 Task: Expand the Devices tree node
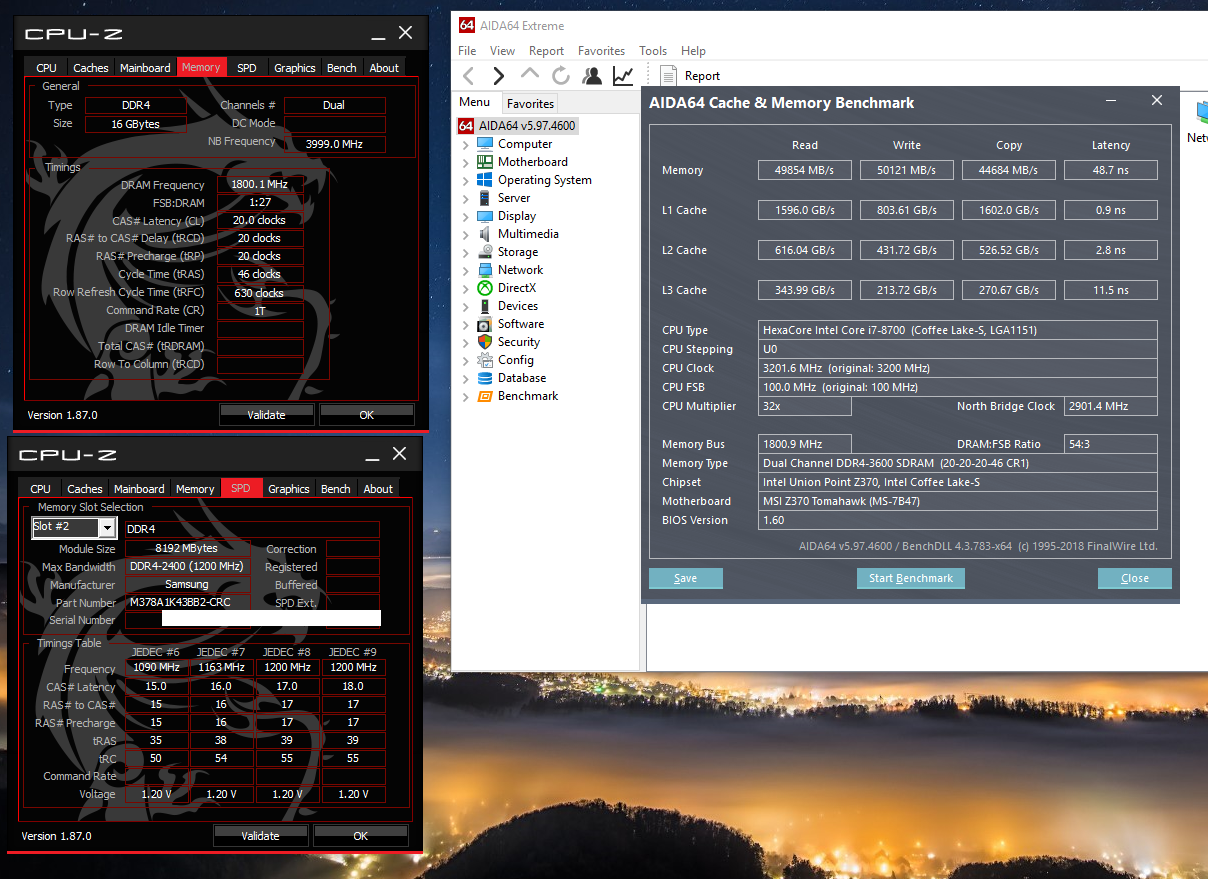click(465, 307)
